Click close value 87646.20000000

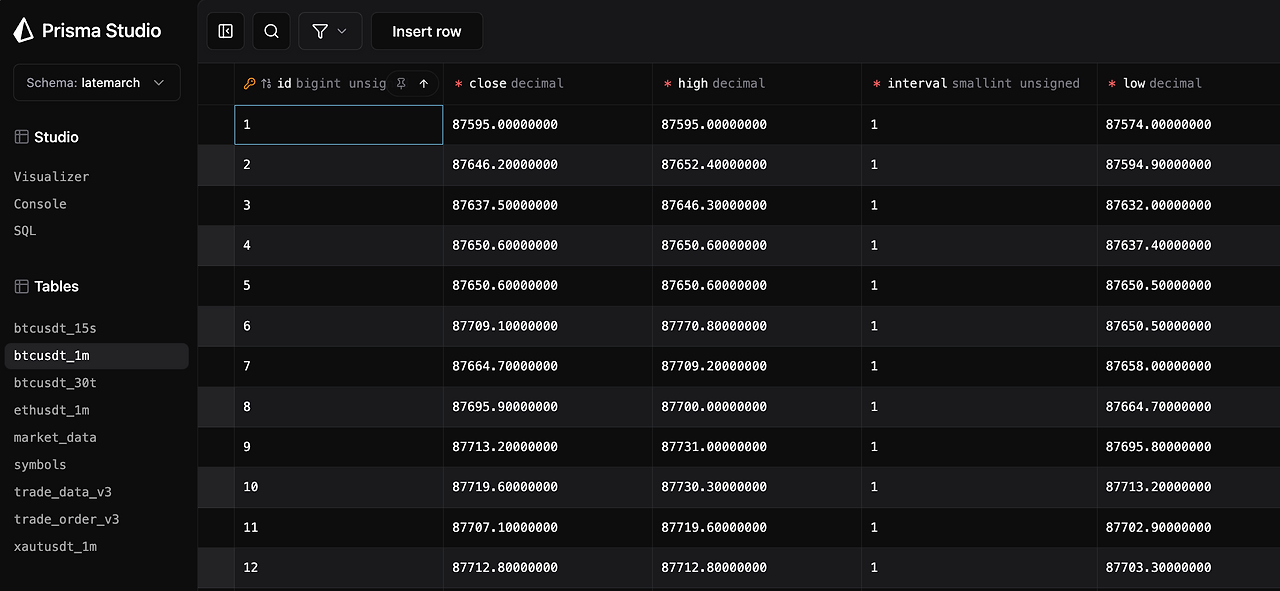point(505,165)
